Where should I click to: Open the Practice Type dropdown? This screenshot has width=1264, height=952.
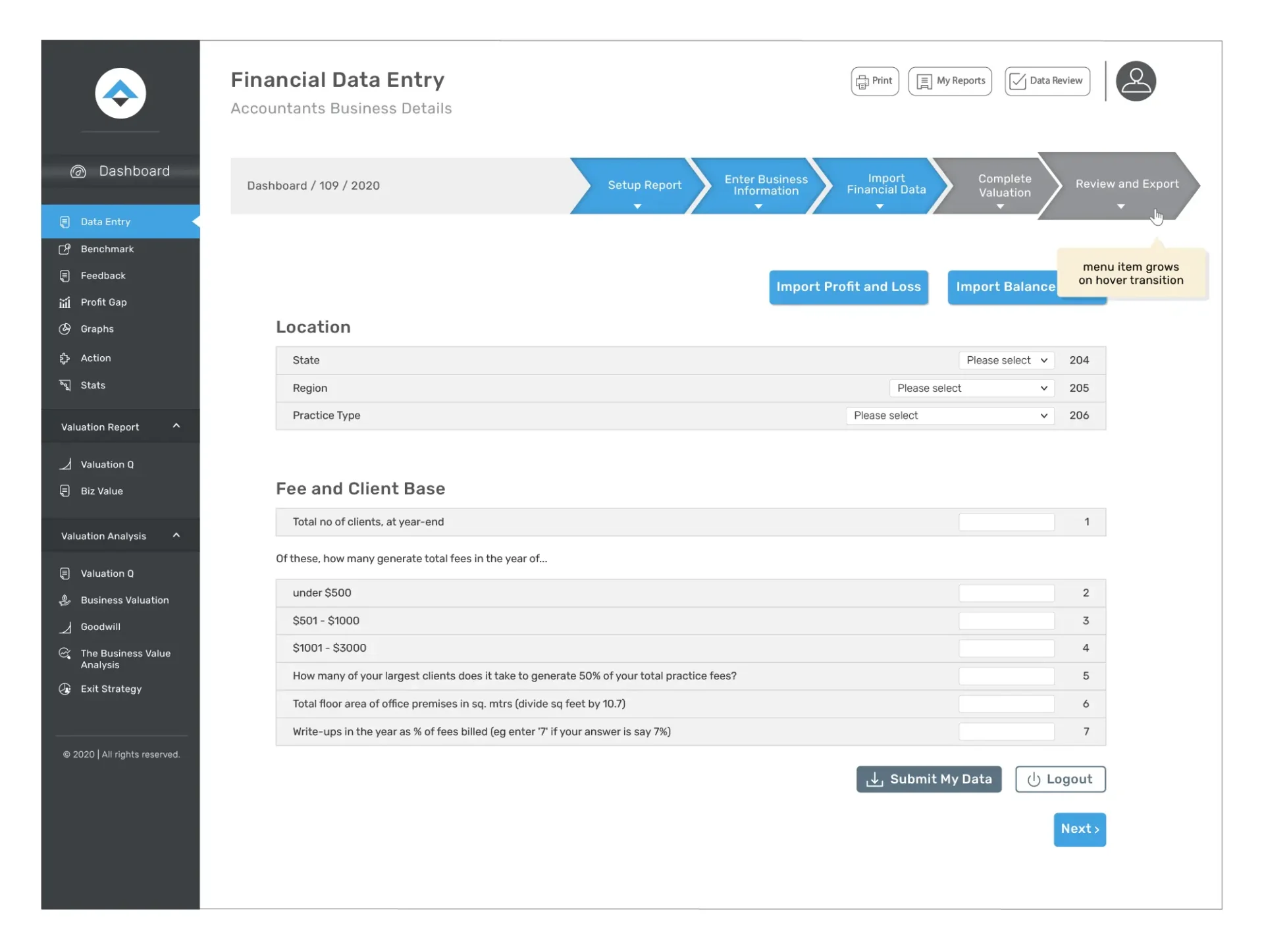click(x=949, y=415)
